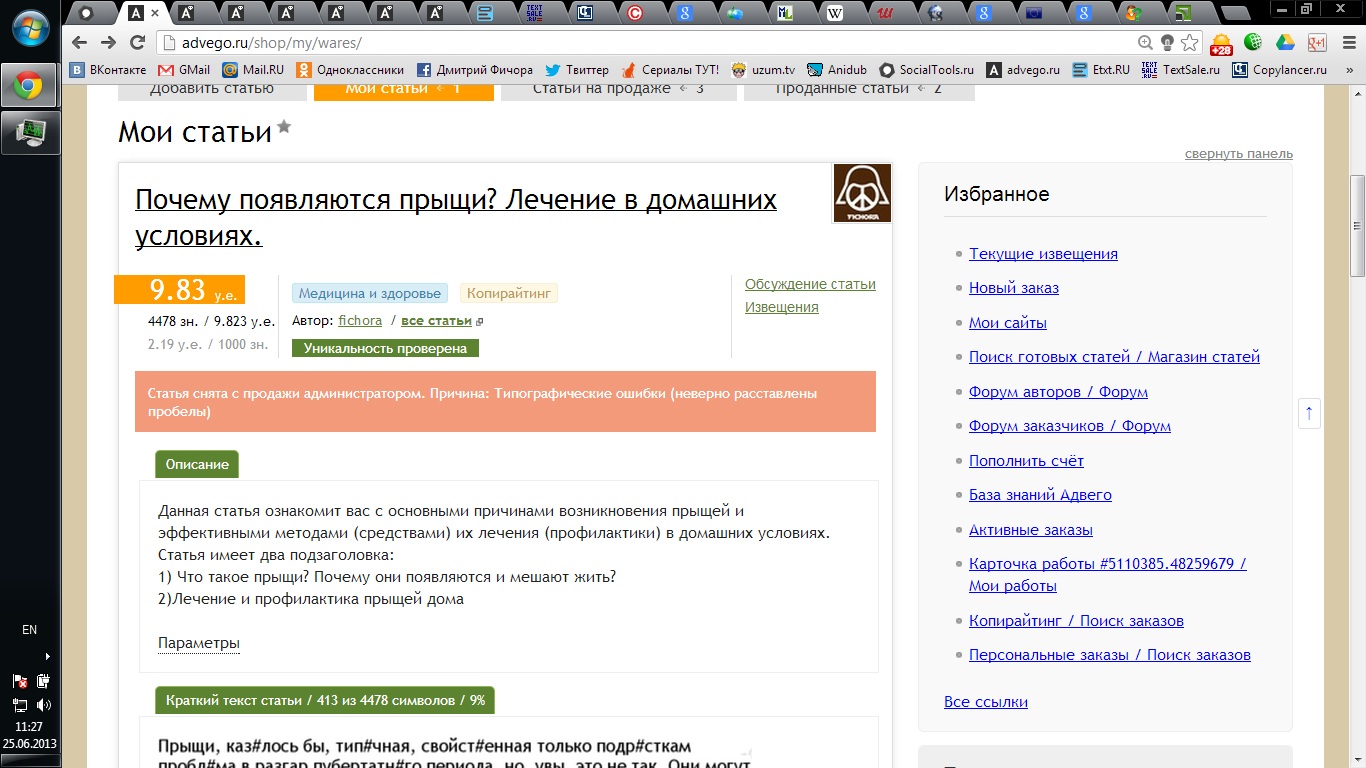Open the Твиттер bookmark
1366x768 pixels.
point(577,70)
